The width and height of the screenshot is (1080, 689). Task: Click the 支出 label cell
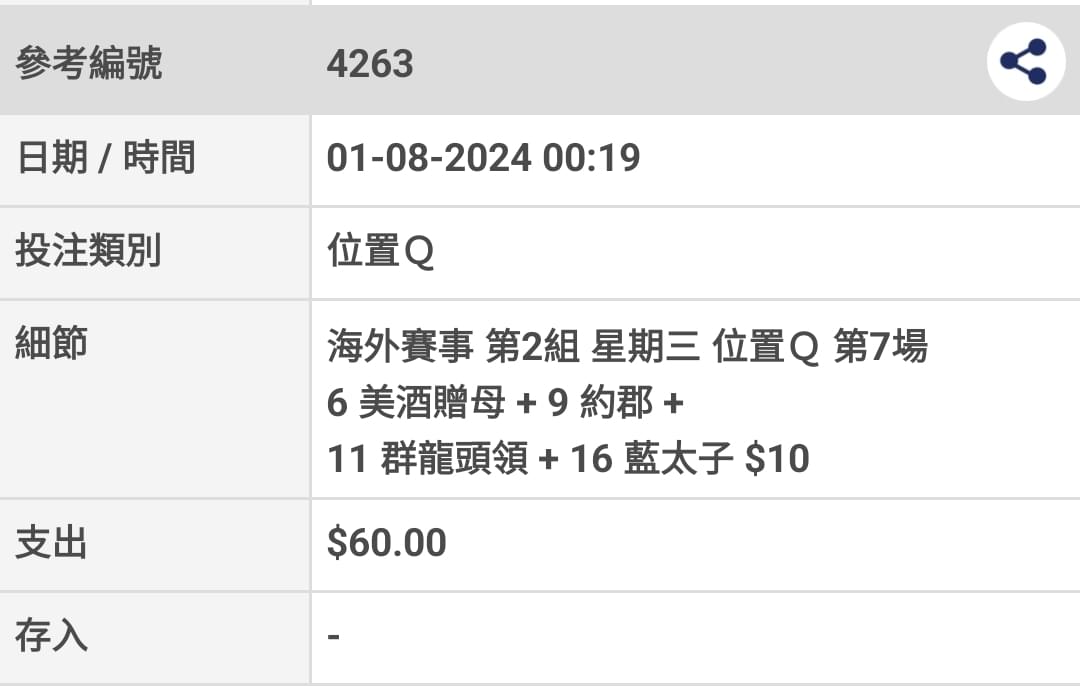point(155,544)
